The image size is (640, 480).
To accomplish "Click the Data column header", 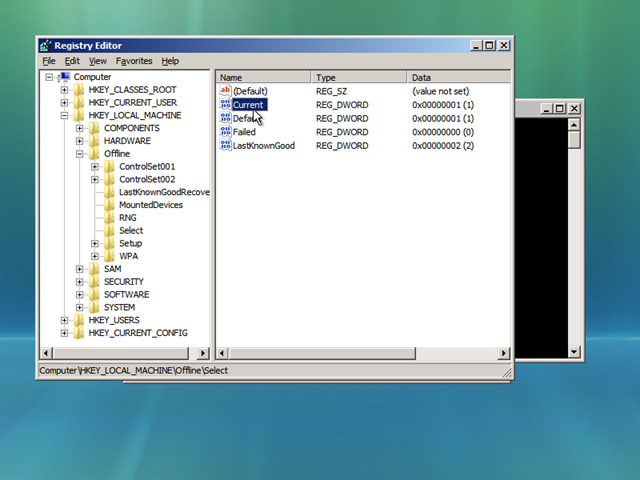I will point(459,77).
